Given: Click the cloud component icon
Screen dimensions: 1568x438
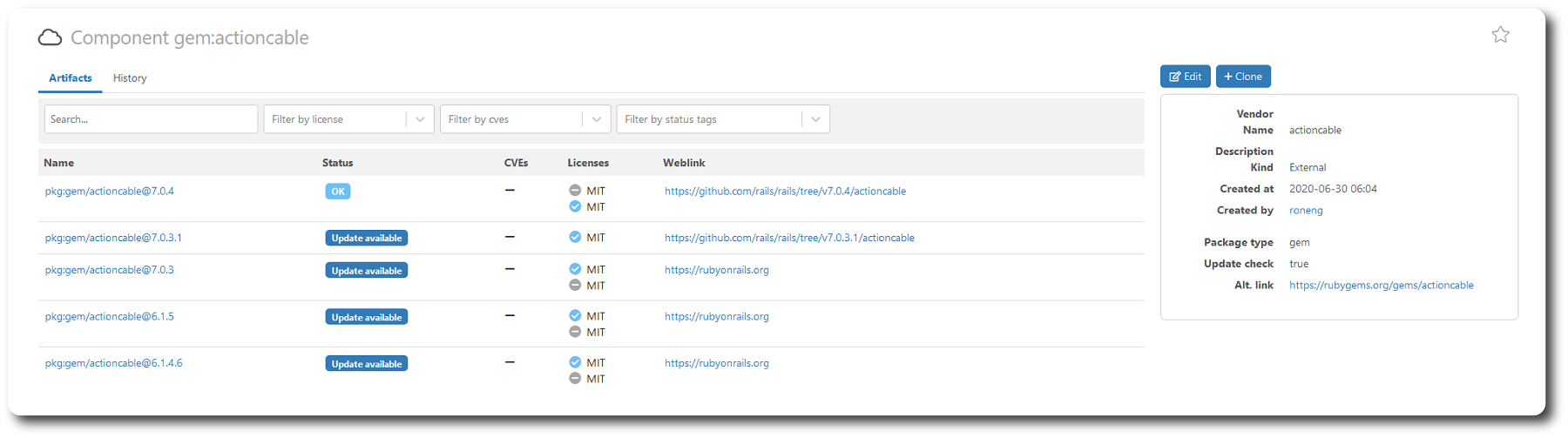Looking at the screenshot, I should pos(51,37).
